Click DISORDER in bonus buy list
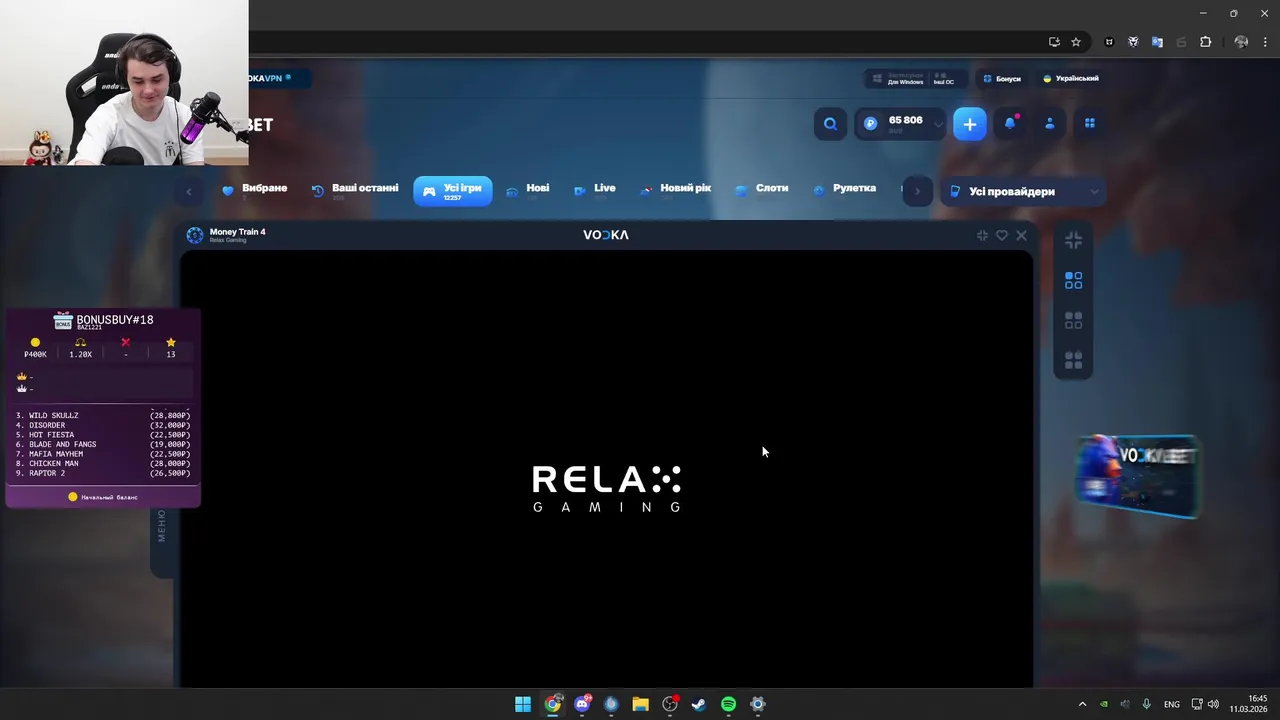Viewport: 1280px width, 720px height. click(x=47, y=425)
